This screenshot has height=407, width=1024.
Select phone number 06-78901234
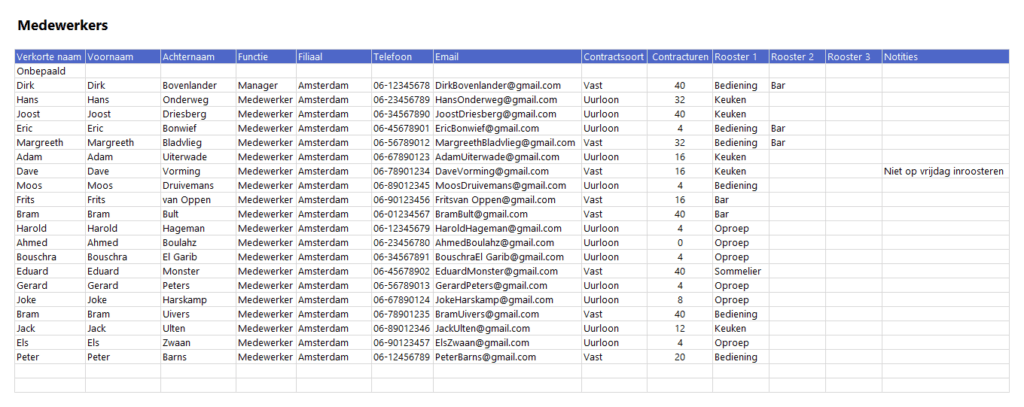[x=401, y=171]
